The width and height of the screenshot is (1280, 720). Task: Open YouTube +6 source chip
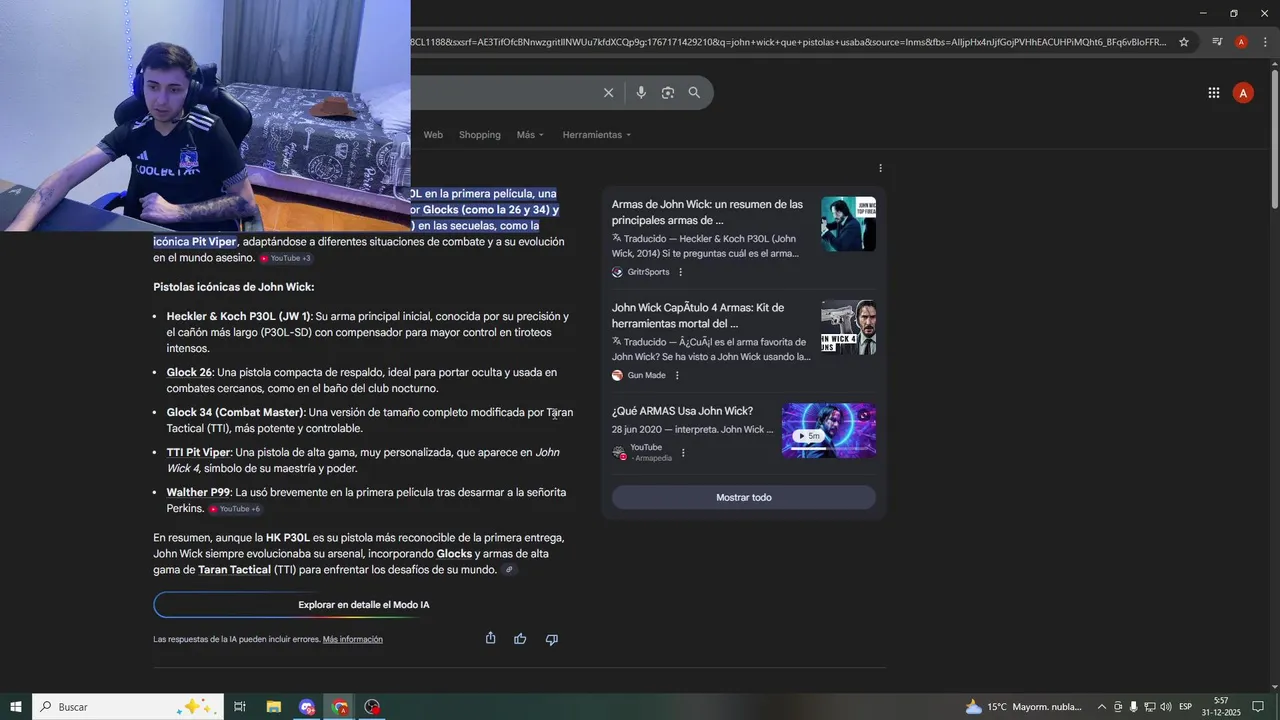click(x=236, y=509)
